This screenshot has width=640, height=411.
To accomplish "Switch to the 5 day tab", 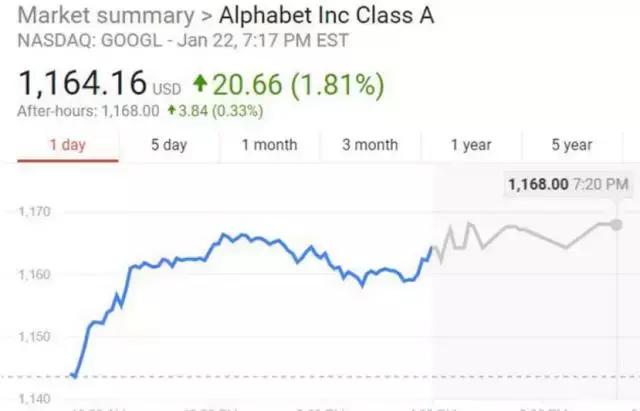I will pyautogui.click(x=169, y=145).
